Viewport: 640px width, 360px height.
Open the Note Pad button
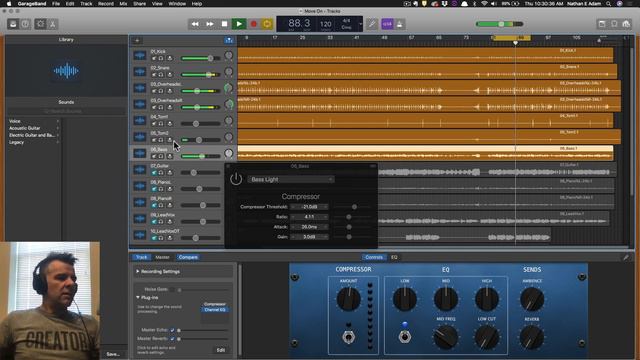tap(602, 24)
